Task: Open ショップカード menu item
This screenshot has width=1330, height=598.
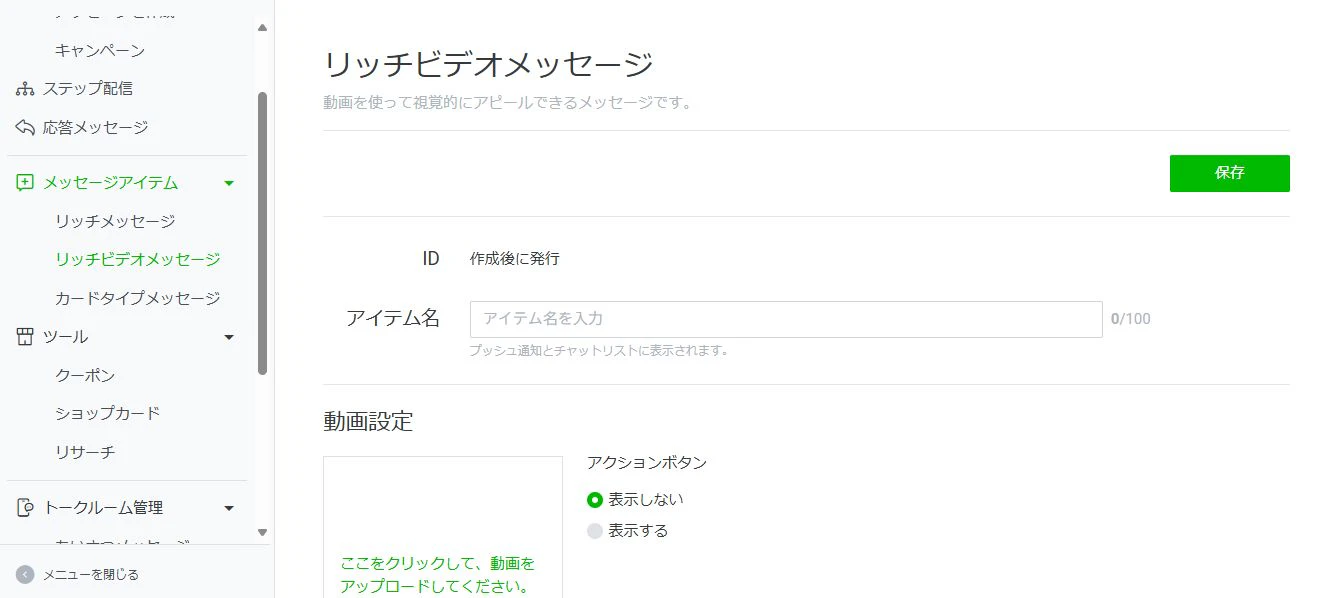Action: 108,413
